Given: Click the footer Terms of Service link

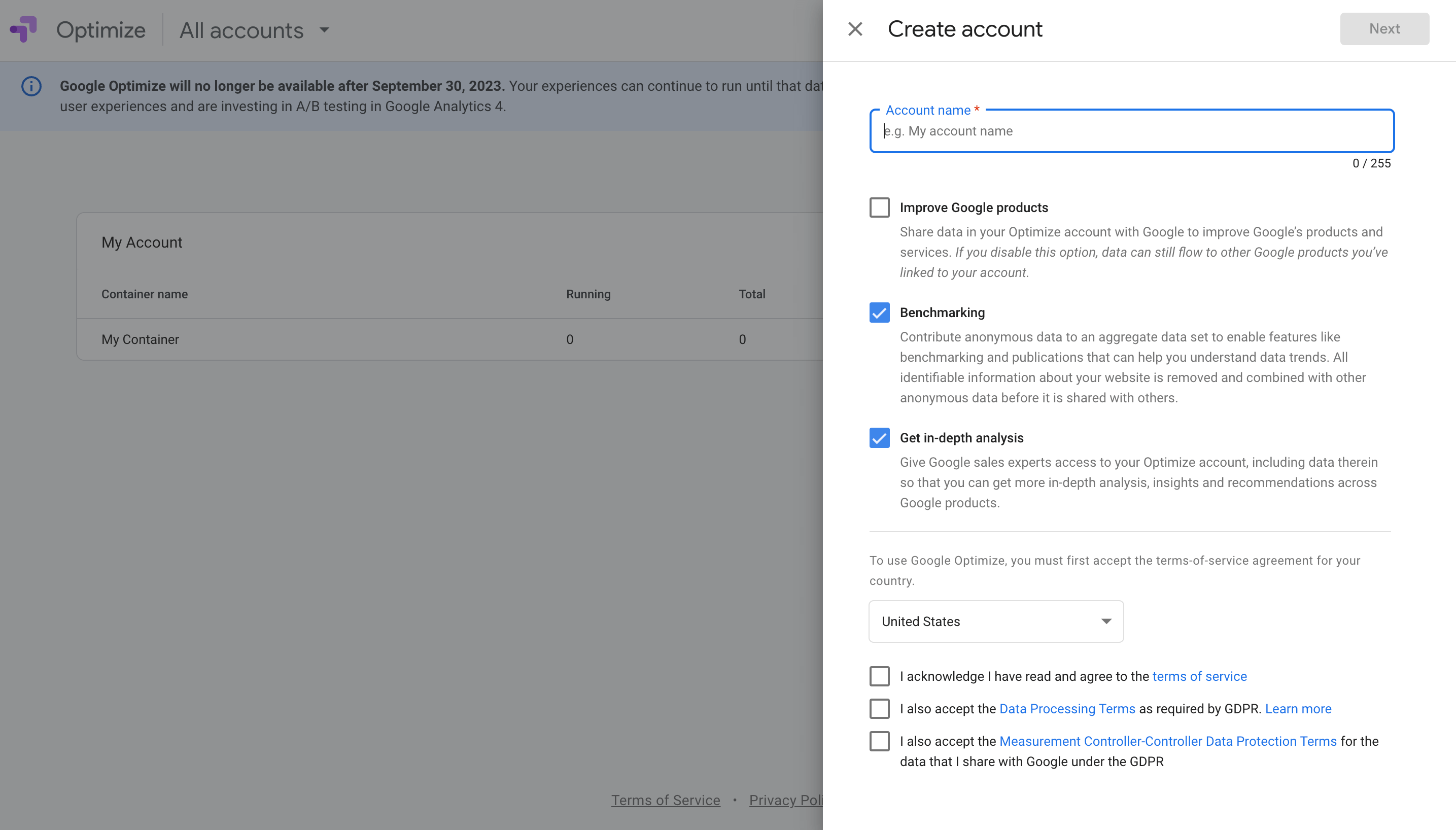Looking at the screenshot, I should (x=666, y=801).
